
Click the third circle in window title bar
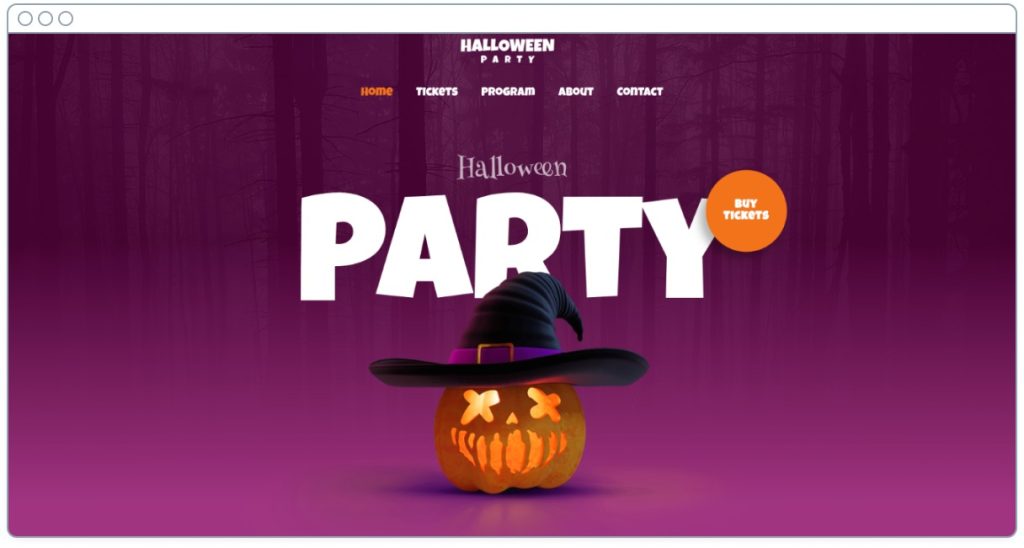tap(65, 18)
